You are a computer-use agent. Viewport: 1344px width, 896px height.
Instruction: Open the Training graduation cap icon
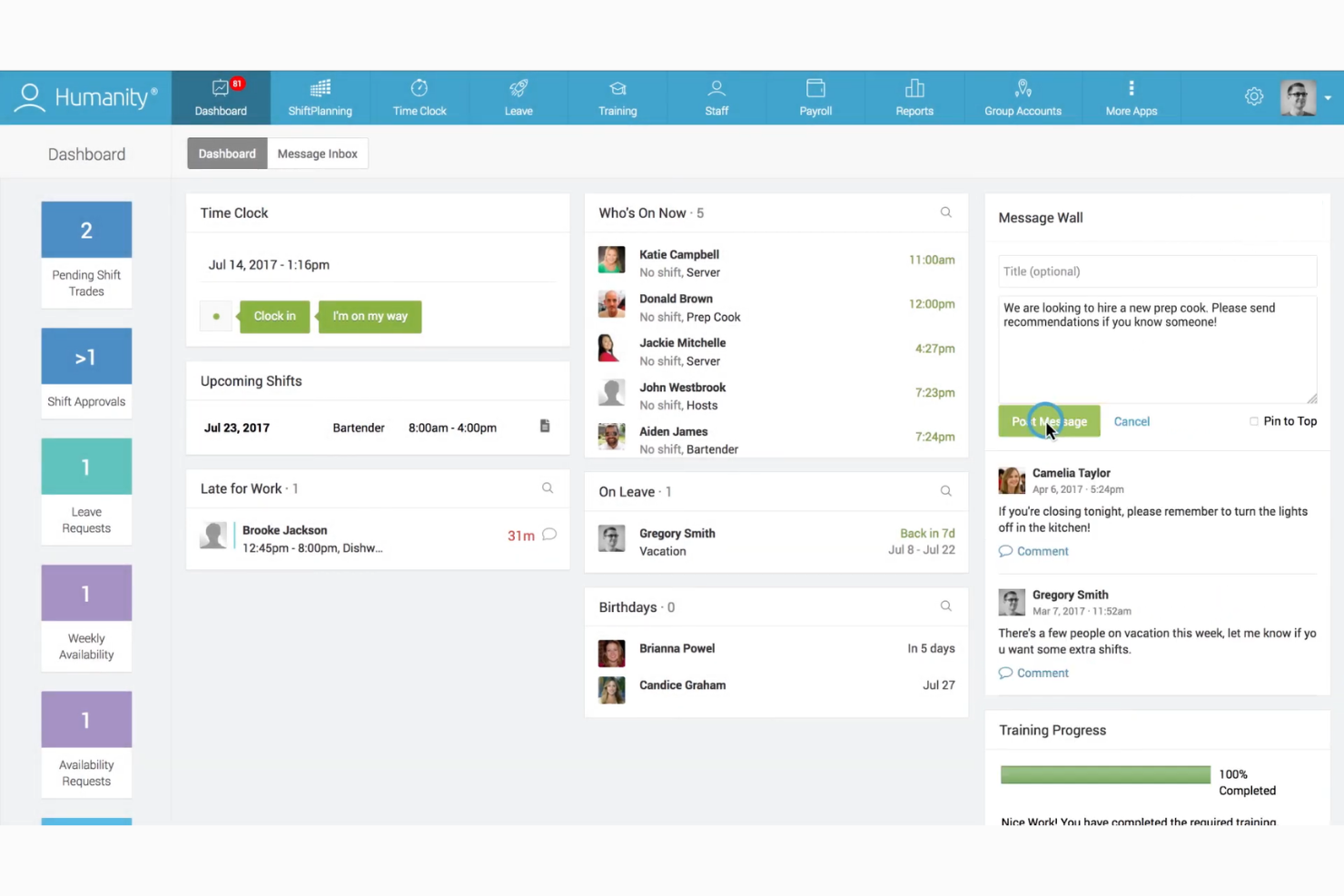point(618,88)
